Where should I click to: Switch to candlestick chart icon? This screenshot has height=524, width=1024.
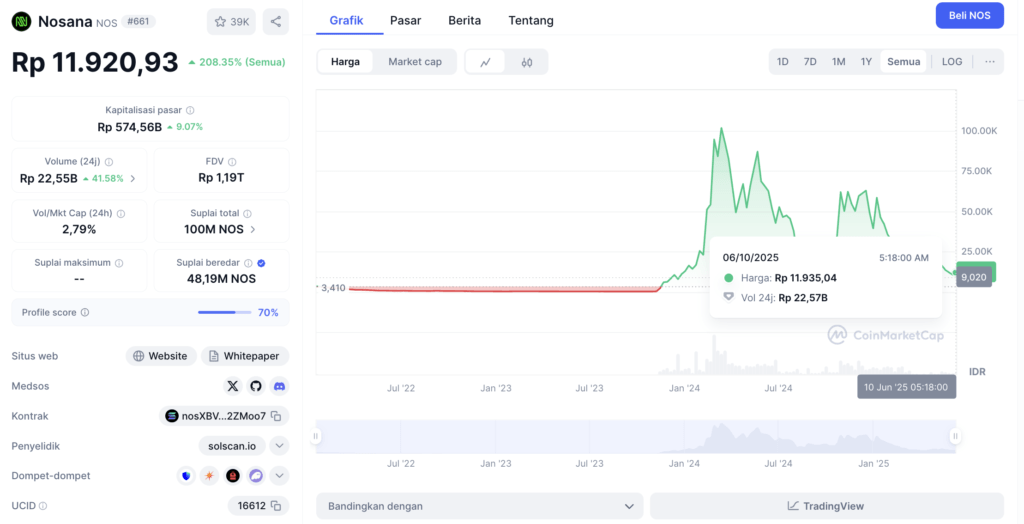coord(526,62)
